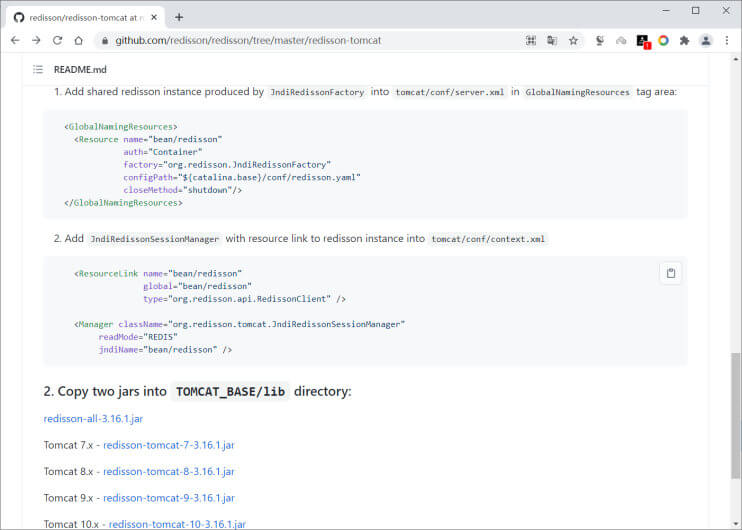This screenshot has height=530, width=742.
Task: Click the README.md file title
Action: [80, 70]
